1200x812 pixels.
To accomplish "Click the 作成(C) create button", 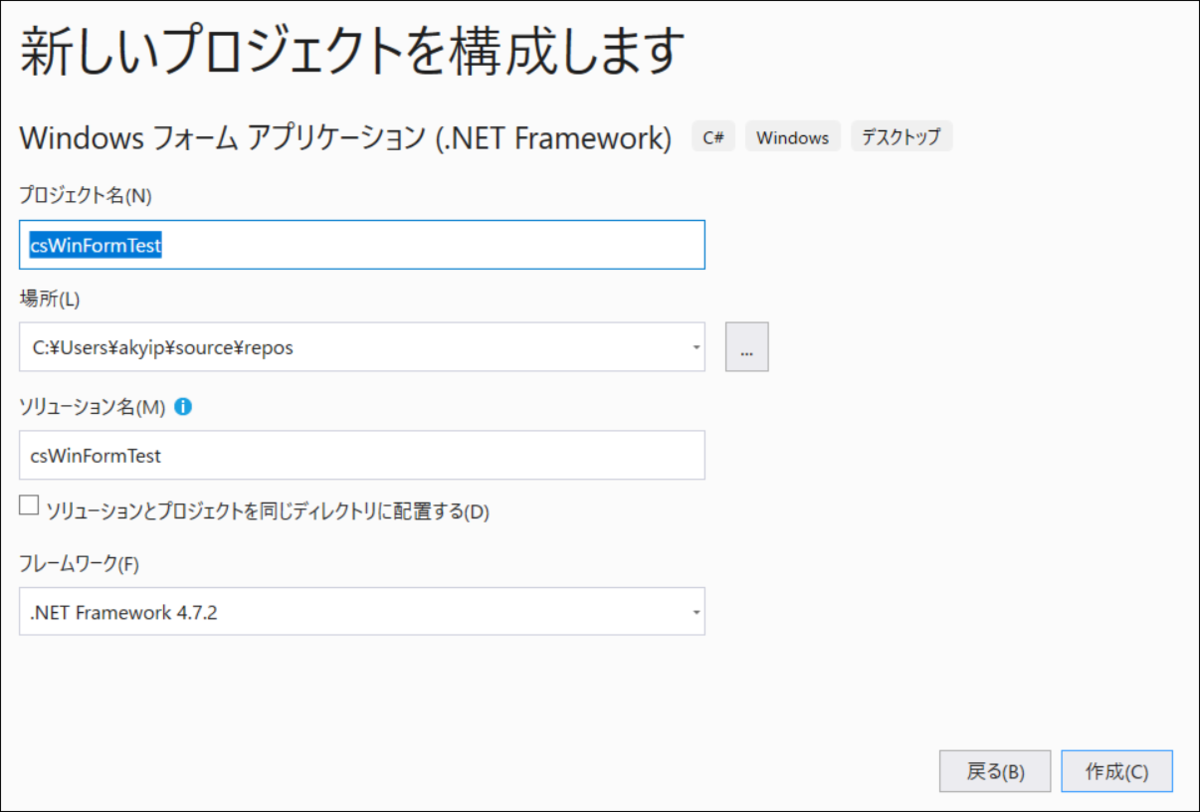I will 1116,771.
